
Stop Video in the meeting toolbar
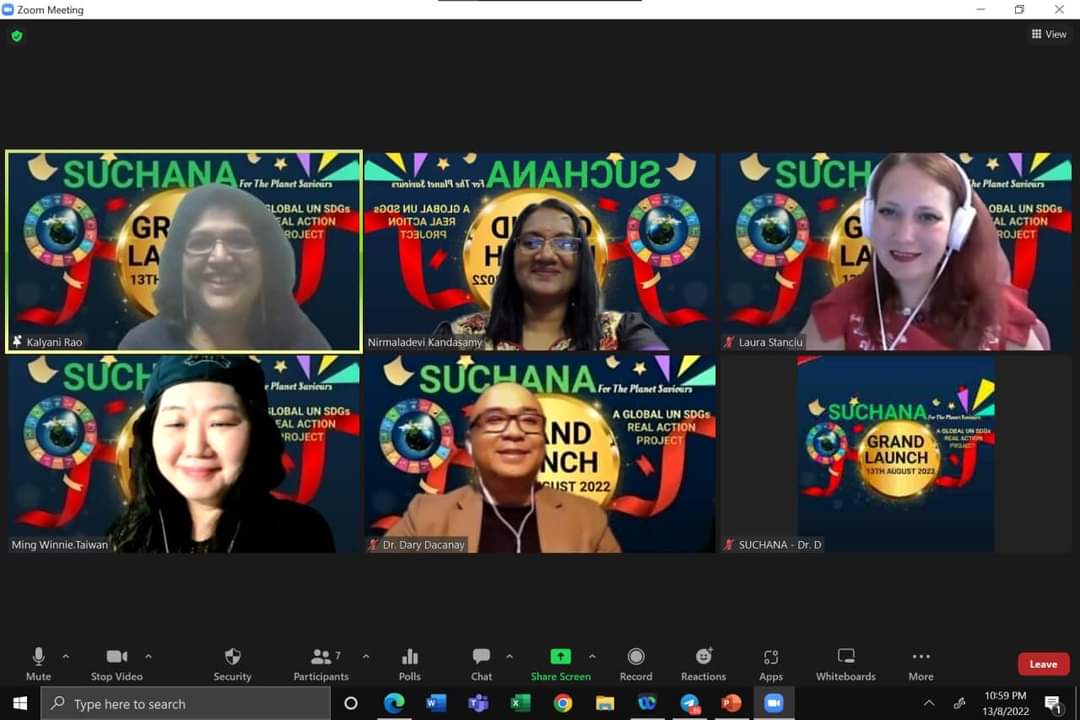[116, 664]
